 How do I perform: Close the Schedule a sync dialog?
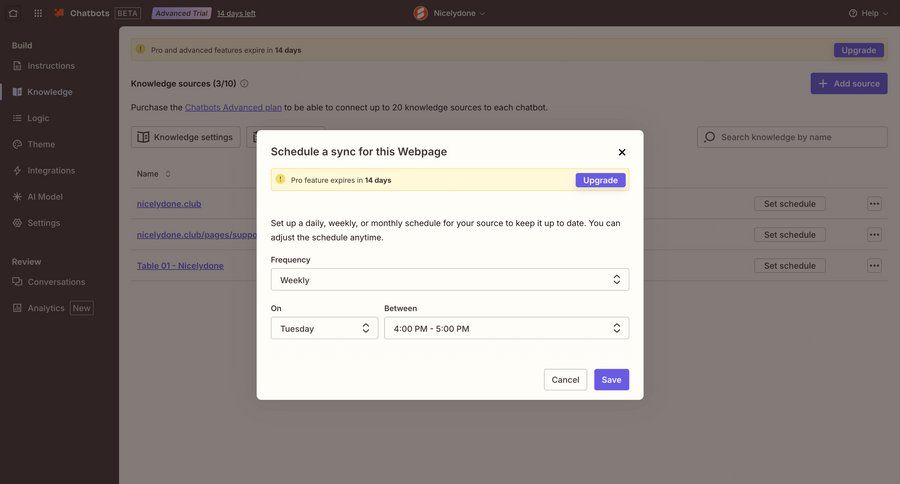tap(622, 152)
